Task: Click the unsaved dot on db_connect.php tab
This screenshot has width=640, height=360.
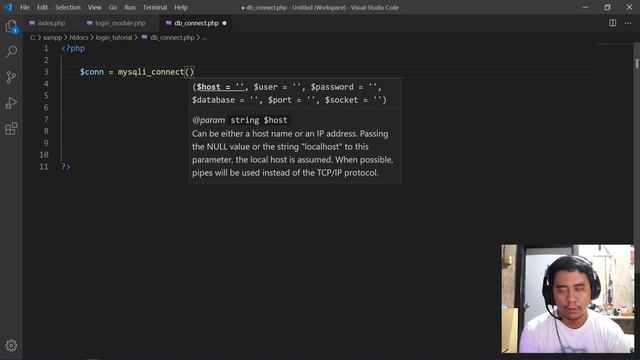Action: click(224, 23)
